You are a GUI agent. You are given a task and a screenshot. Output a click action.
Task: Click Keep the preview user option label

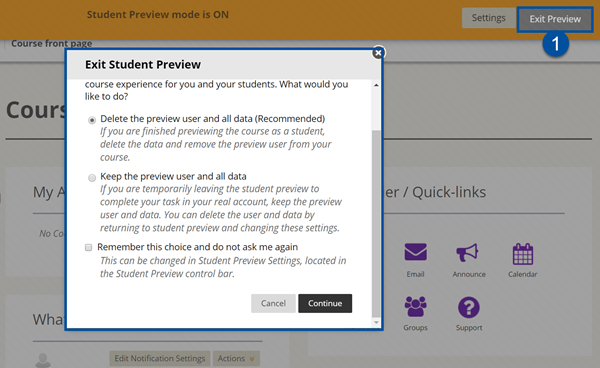pos(173,176)
